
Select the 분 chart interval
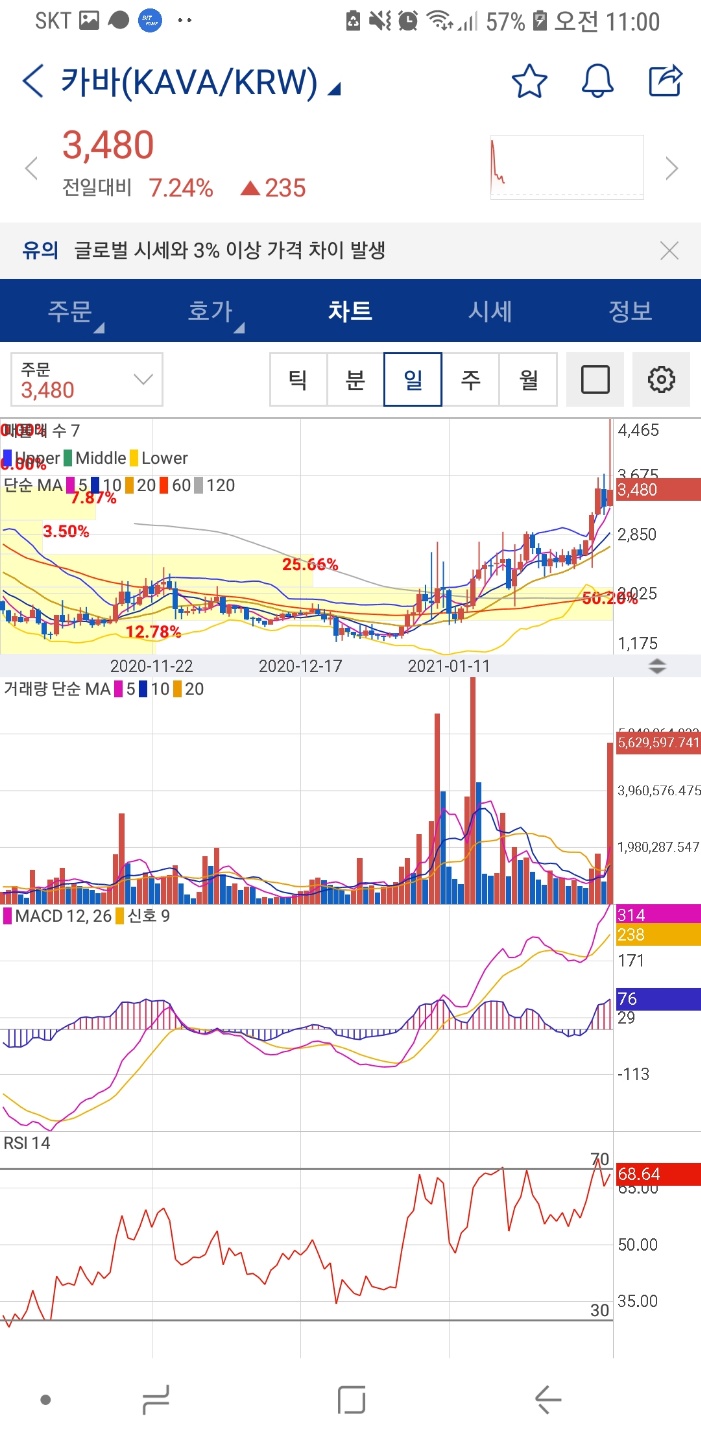[x=355, y=380]
